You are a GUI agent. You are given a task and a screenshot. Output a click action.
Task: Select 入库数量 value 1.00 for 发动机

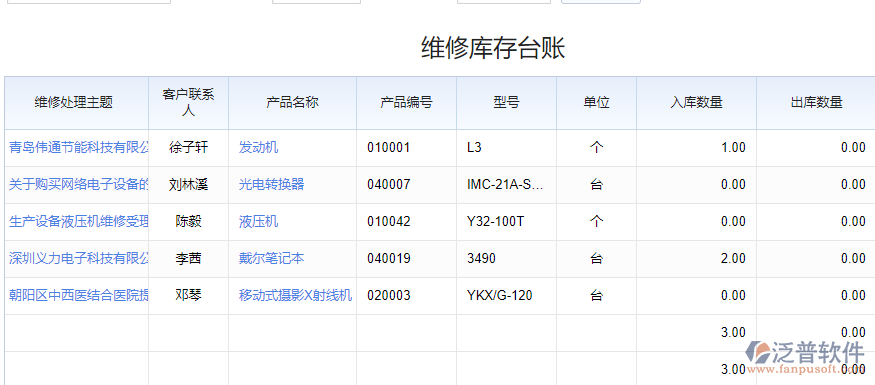click(733, 147)
